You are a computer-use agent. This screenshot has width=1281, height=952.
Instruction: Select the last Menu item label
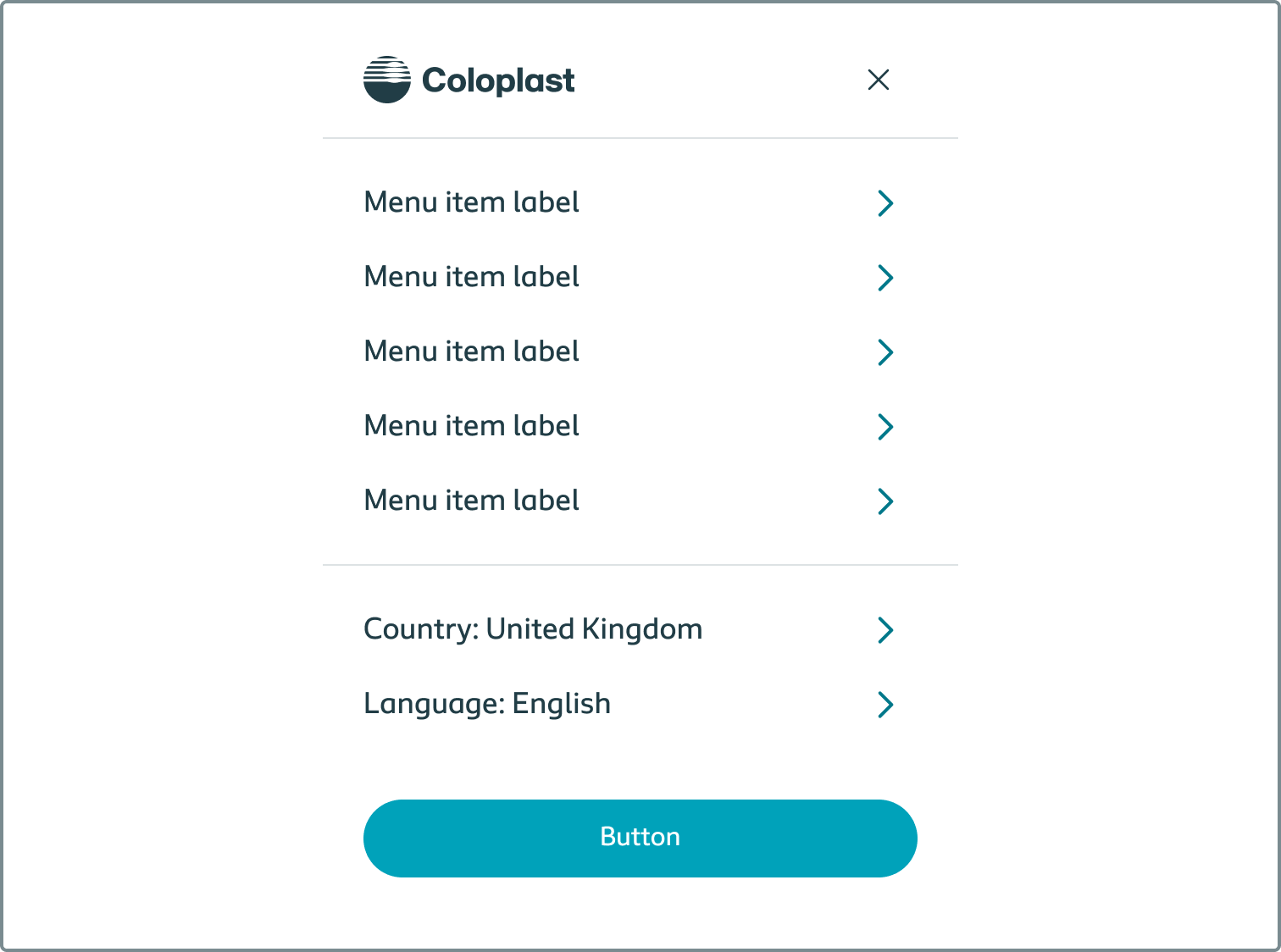[471, 501]
